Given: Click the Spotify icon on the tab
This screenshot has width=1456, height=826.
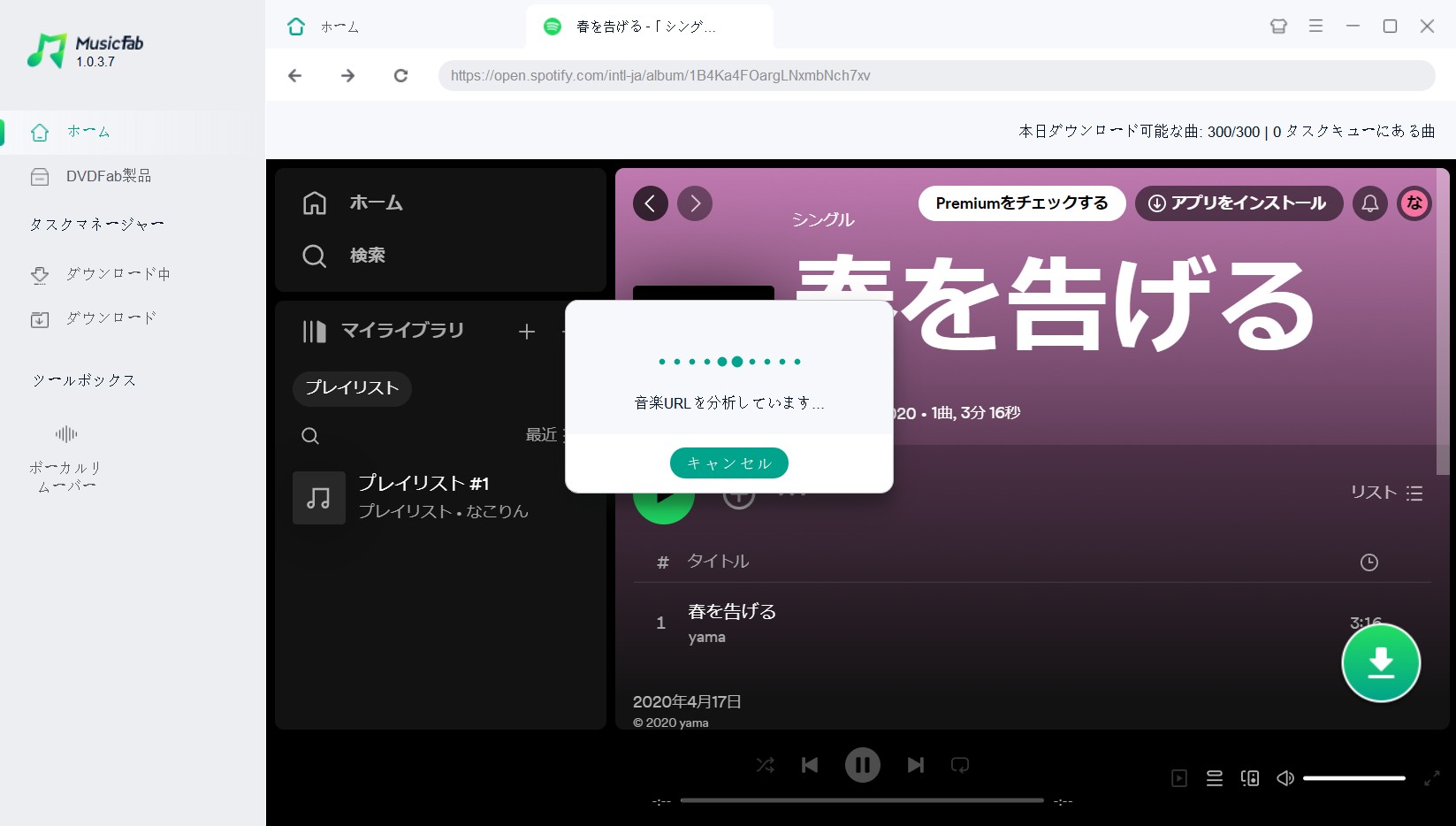Looking at the screenshot, I should [553, 27].
